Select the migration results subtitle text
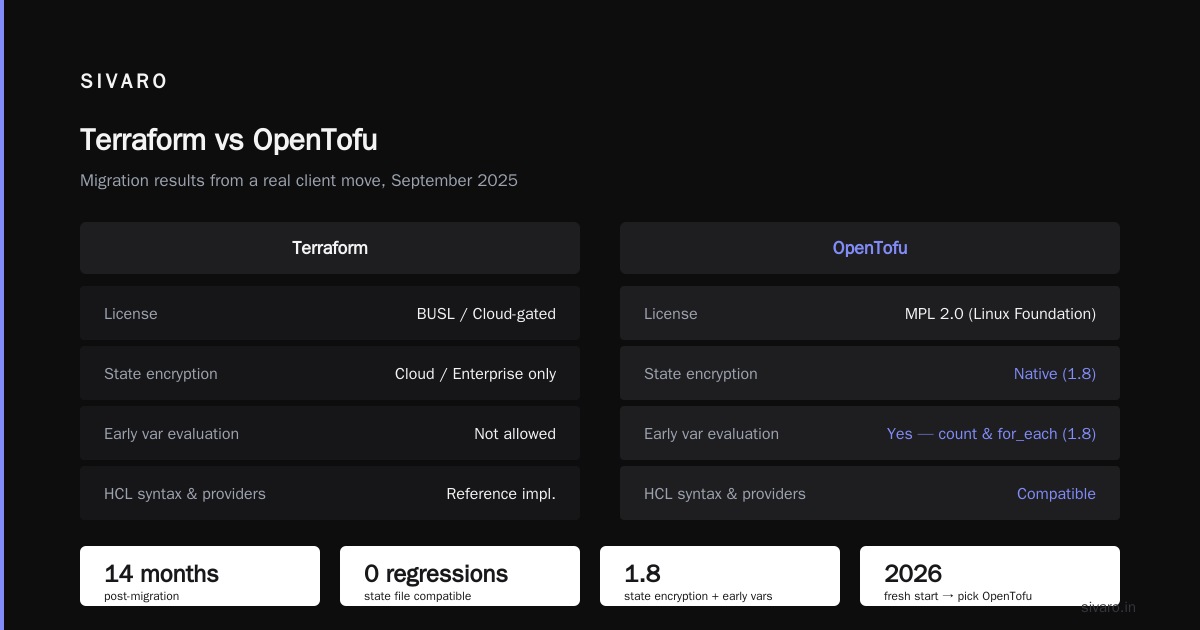 pos(299,181)
